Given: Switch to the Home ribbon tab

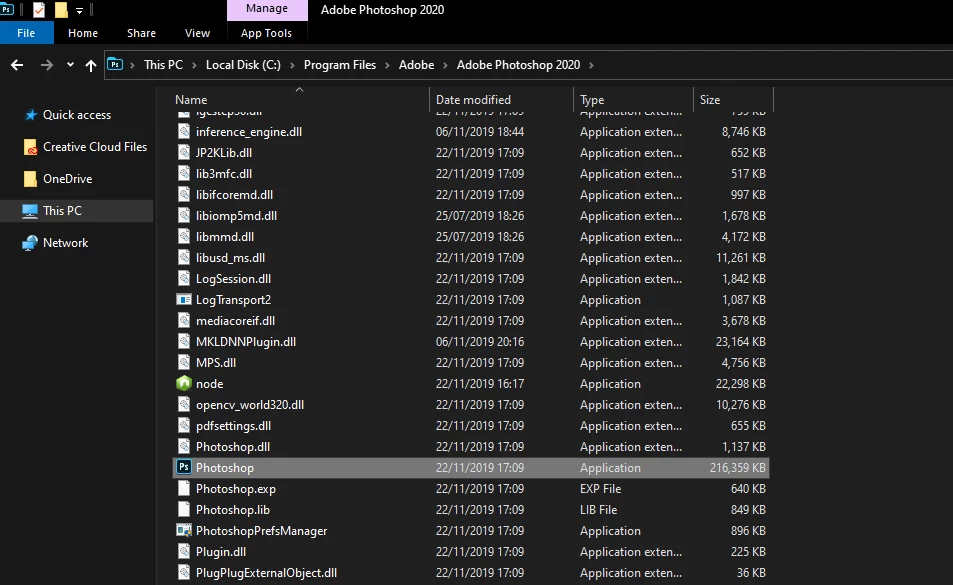Looking at the screenshot, I should pyautogui.click(x=83, y=33).
